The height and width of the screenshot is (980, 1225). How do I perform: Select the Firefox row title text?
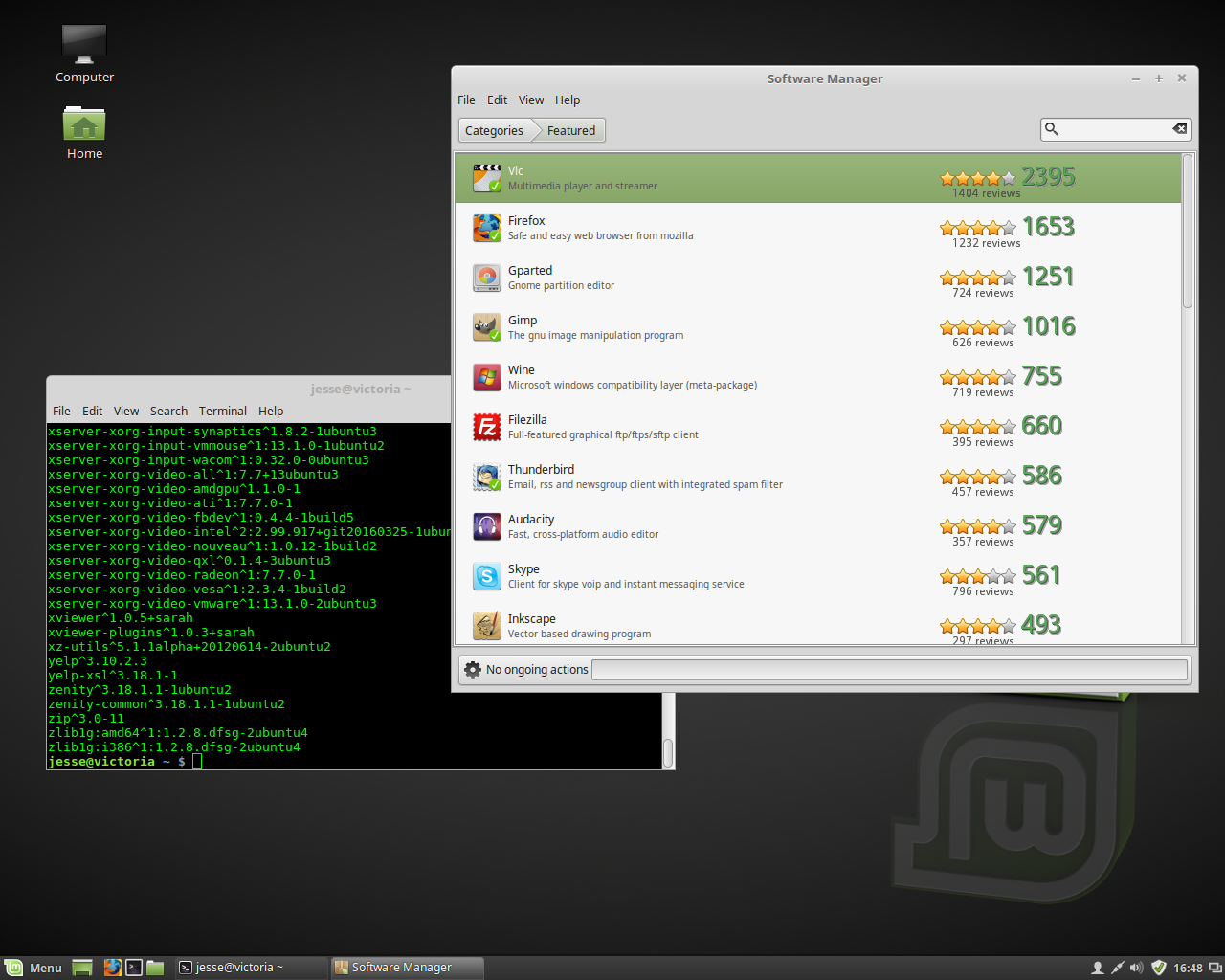pos(526,220)
